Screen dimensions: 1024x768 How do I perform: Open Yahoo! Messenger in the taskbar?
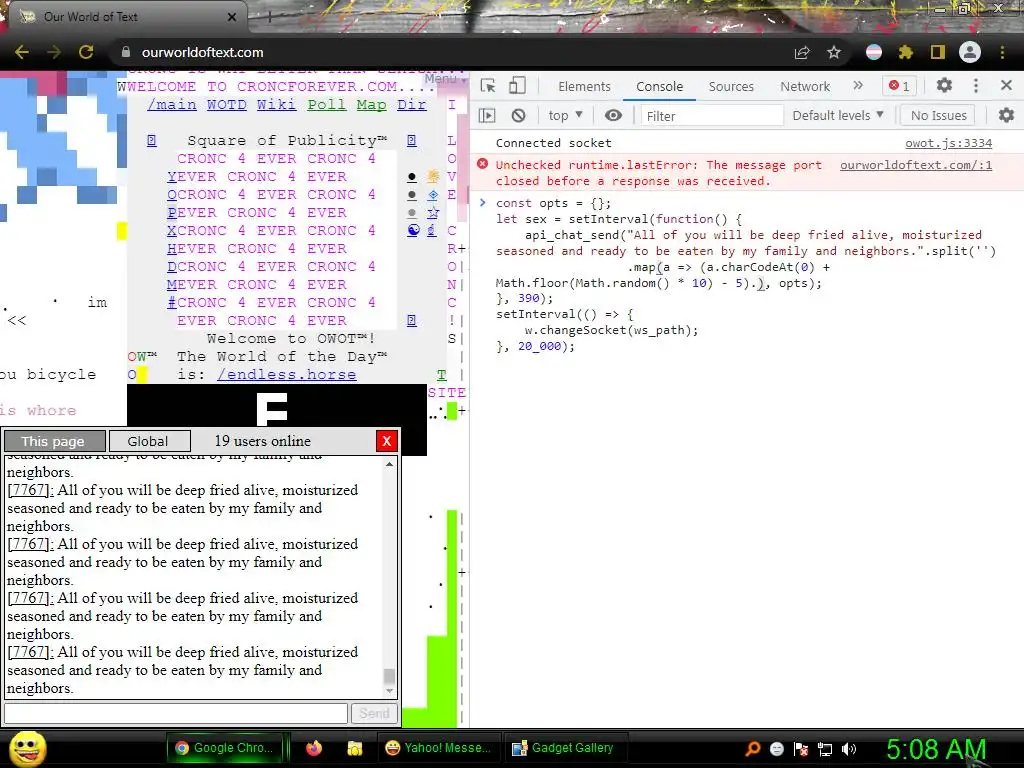coord(440,748)
